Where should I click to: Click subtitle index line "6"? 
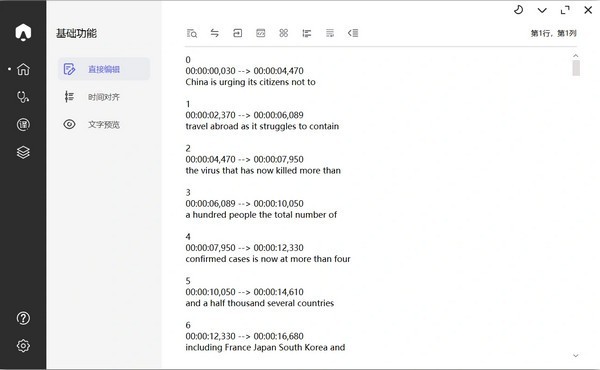click(x=188, y=325)
